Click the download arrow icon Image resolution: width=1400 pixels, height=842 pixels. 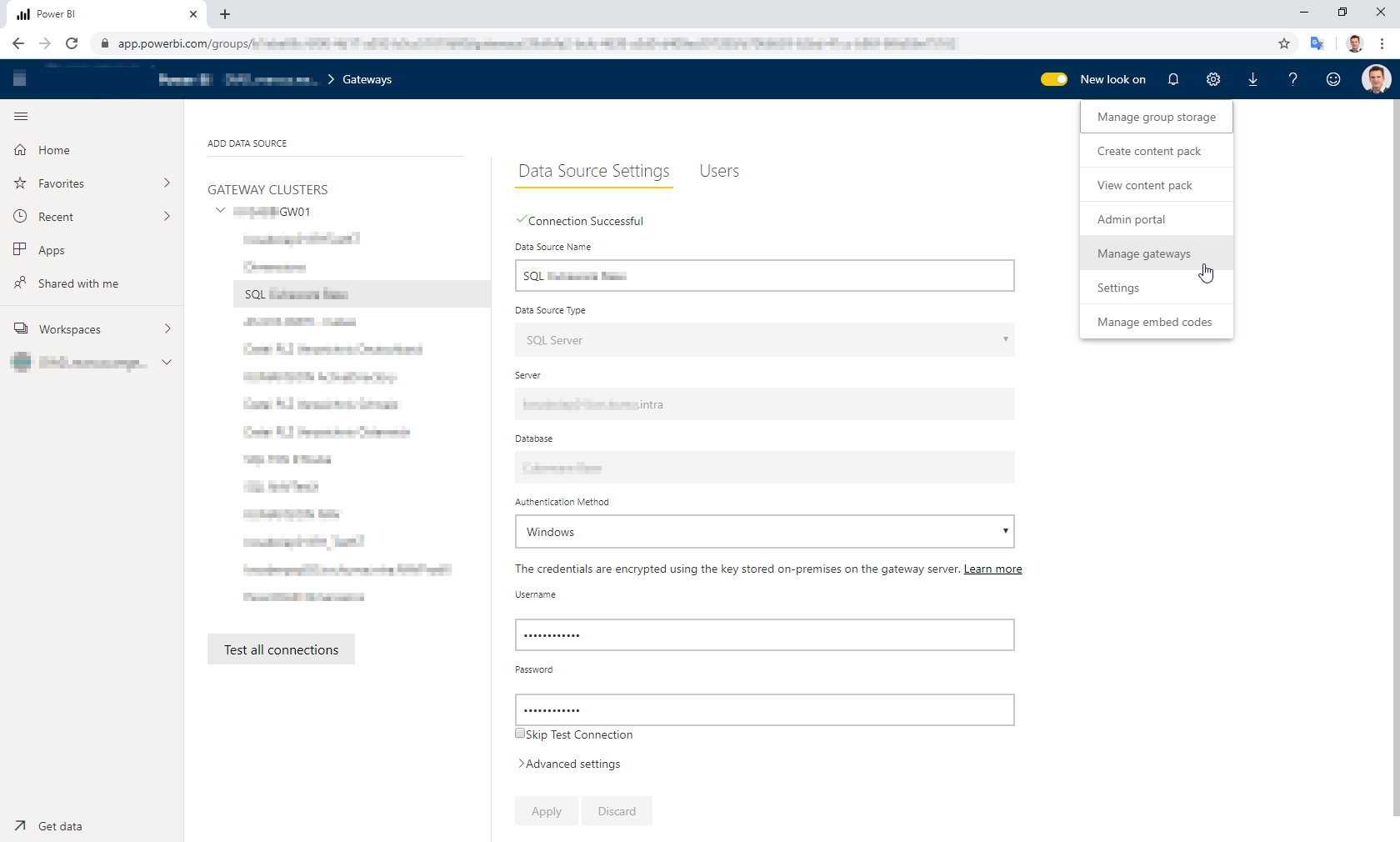tap(1252, 79)
